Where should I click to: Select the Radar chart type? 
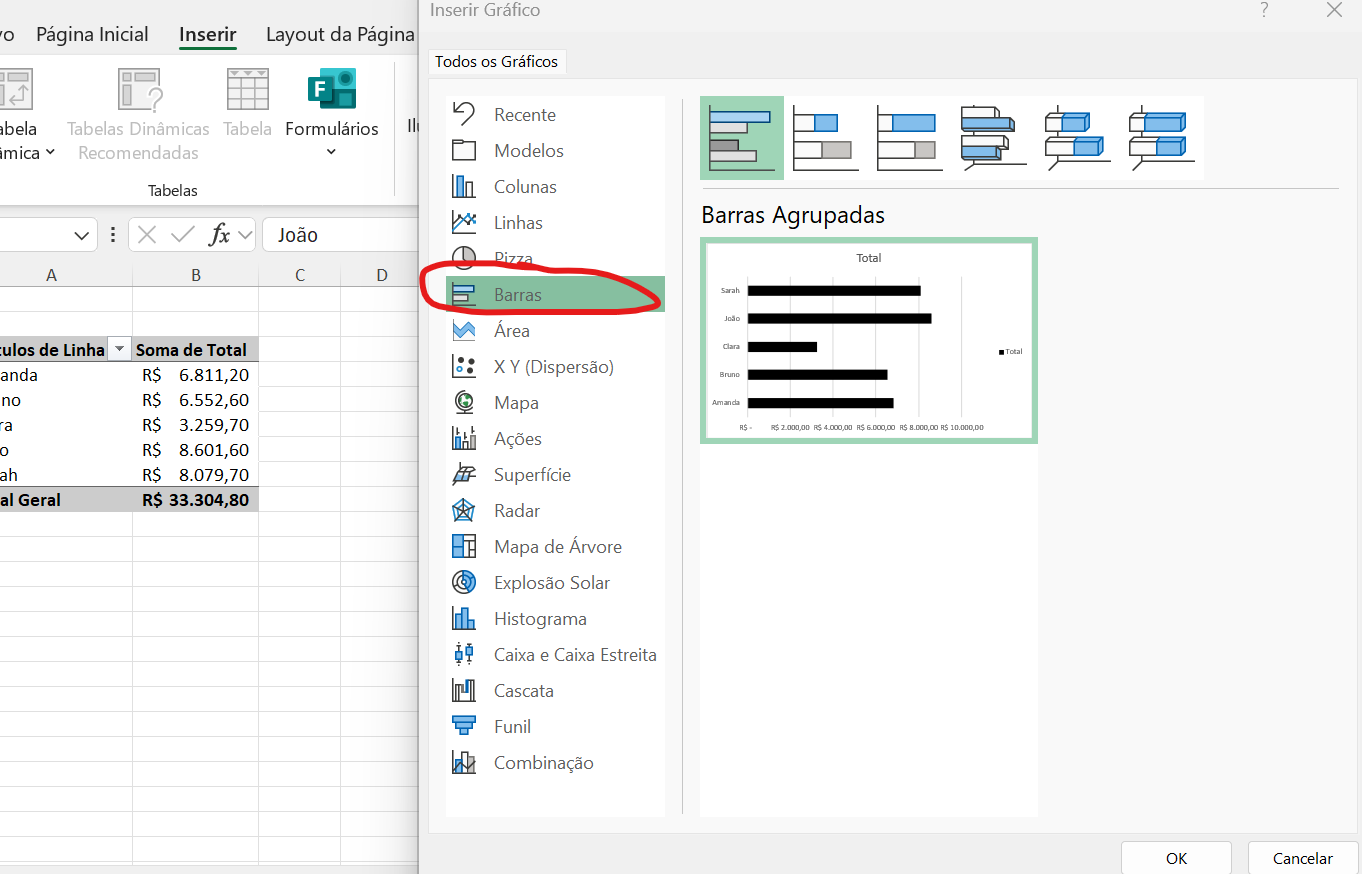[x=555, y=511]
